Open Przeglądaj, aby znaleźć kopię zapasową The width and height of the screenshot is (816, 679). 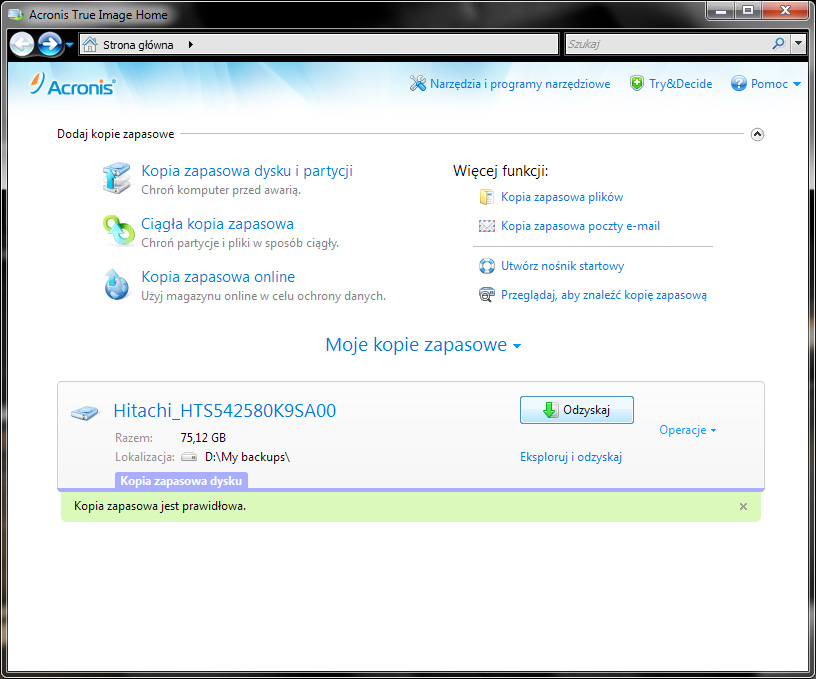(604, 295)
